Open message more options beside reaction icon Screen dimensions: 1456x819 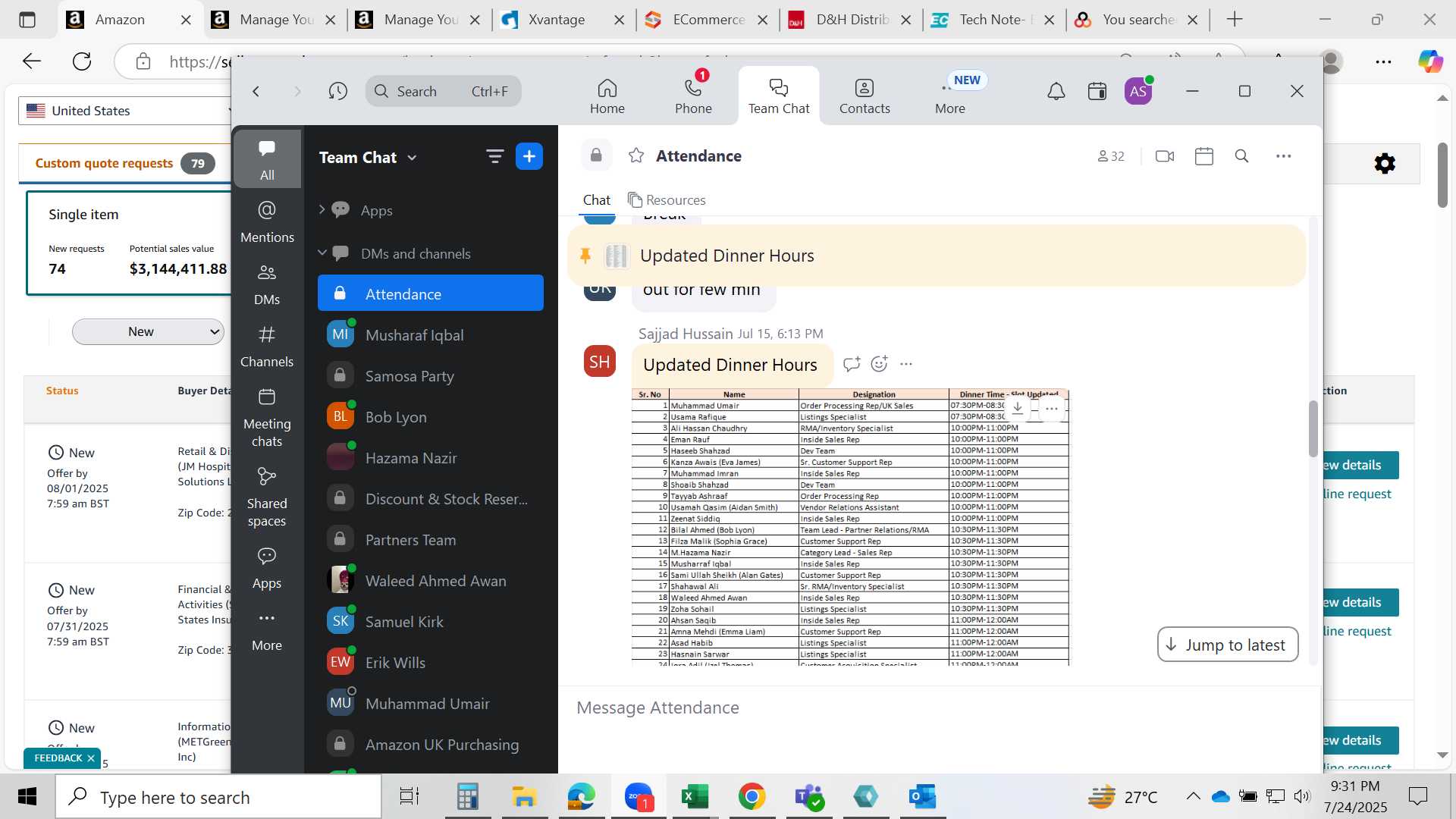click(906, 364)
